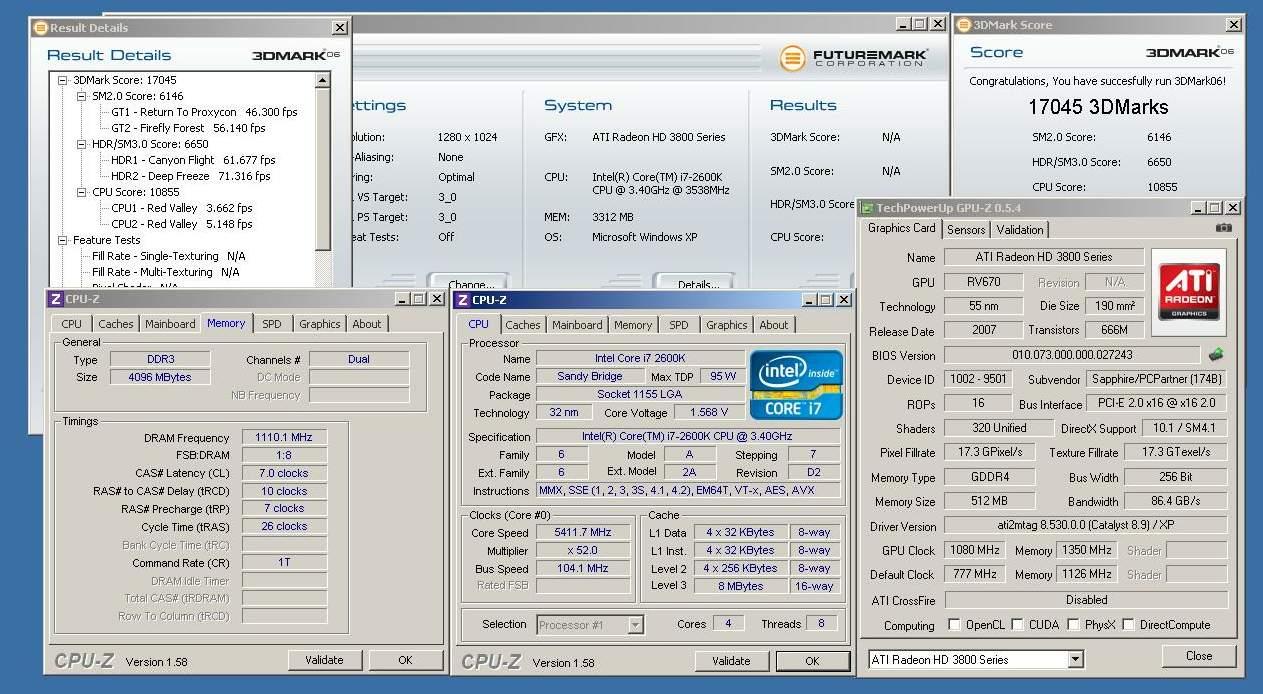The image size is (1263, 694).
Task: Select CPU2 - Red Valley 5.148 fps row
Action: point(182,224)
